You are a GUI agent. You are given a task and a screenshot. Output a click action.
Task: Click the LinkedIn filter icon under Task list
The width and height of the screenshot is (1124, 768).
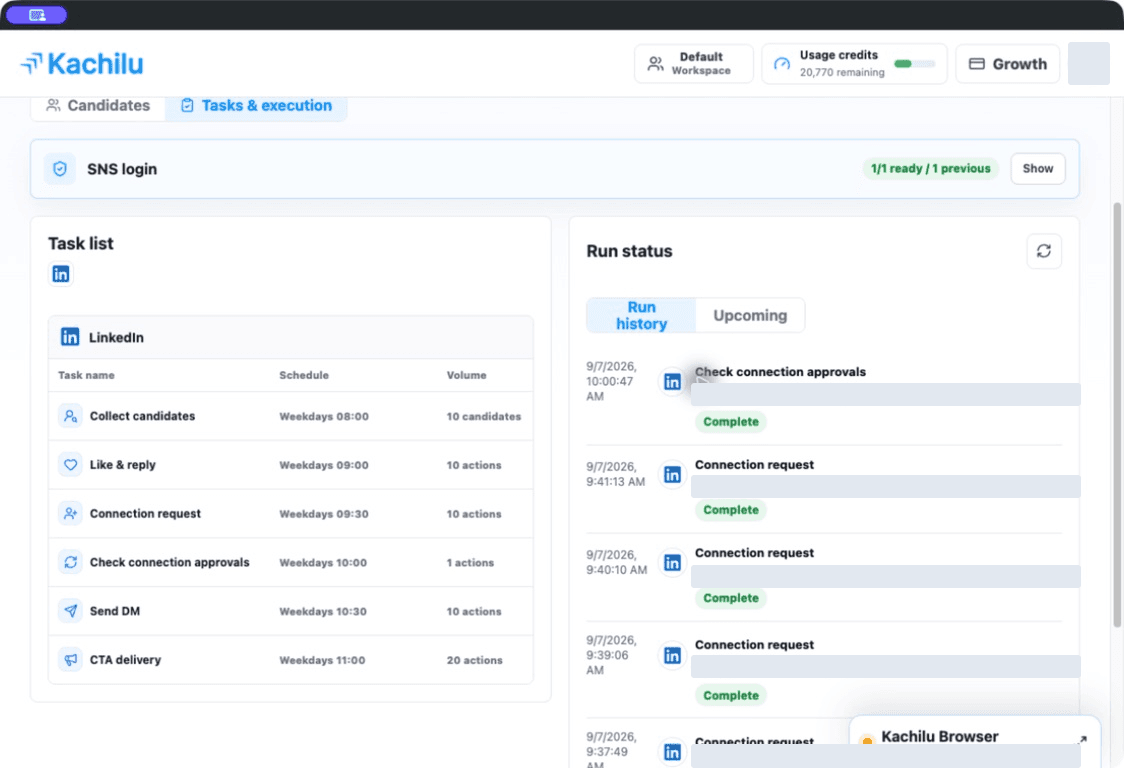click(61, 274)
